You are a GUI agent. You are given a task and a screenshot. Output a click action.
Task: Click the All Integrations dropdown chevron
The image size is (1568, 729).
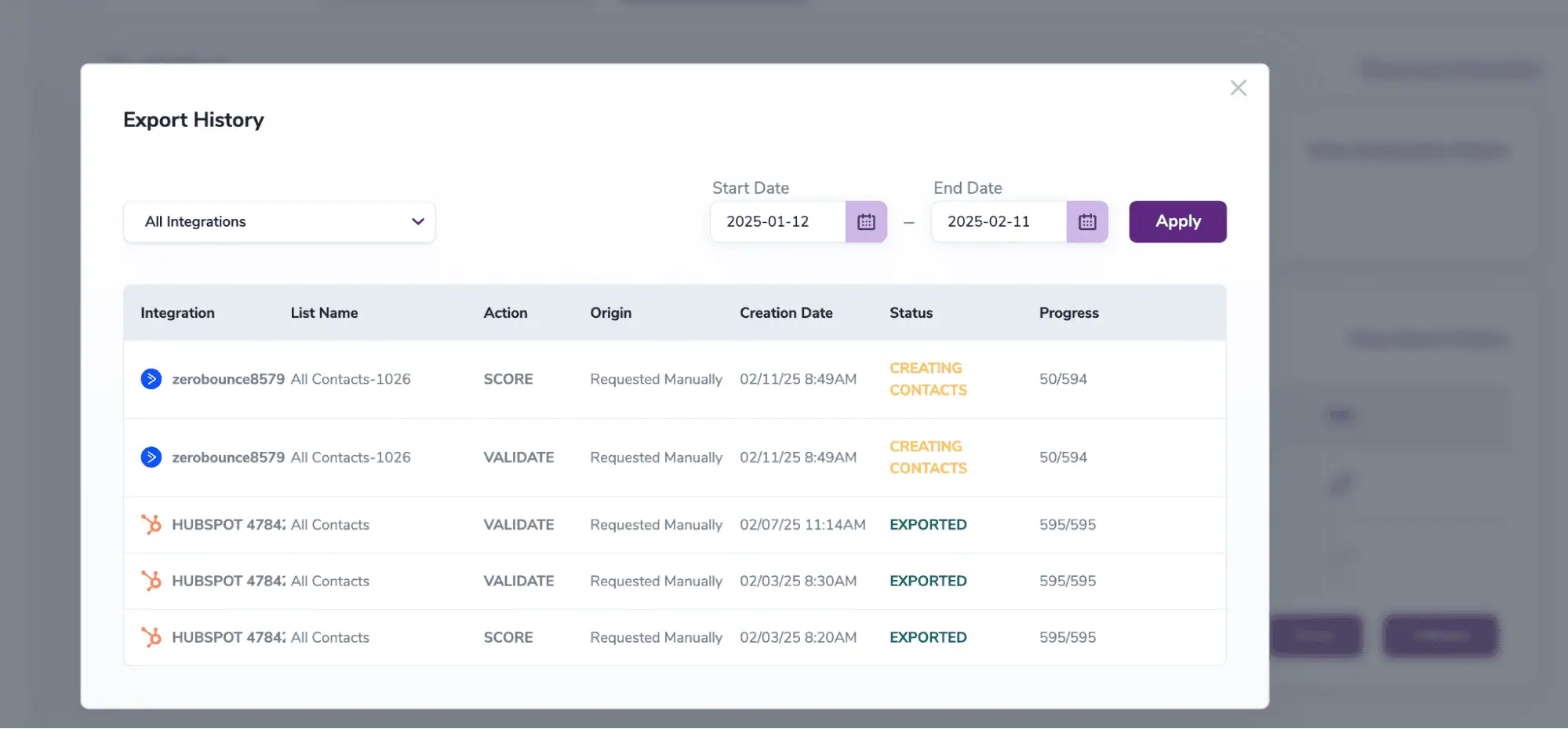pos(418,222)
